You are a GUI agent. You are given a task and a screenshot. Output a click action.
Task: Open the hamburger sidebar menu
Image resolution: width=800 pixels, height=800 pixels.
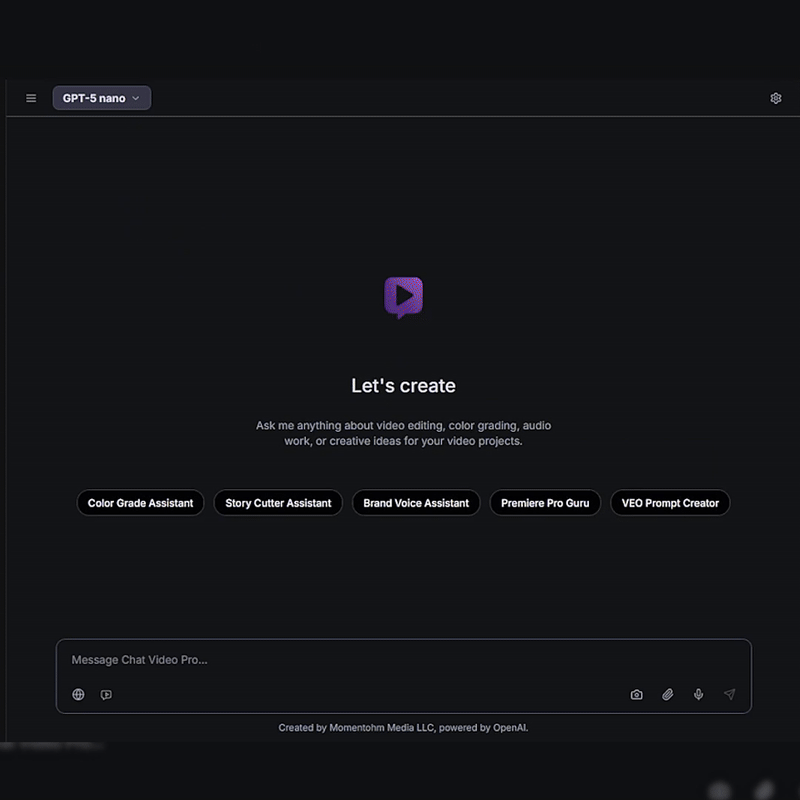pyautogui.click(x=31, y=98)
